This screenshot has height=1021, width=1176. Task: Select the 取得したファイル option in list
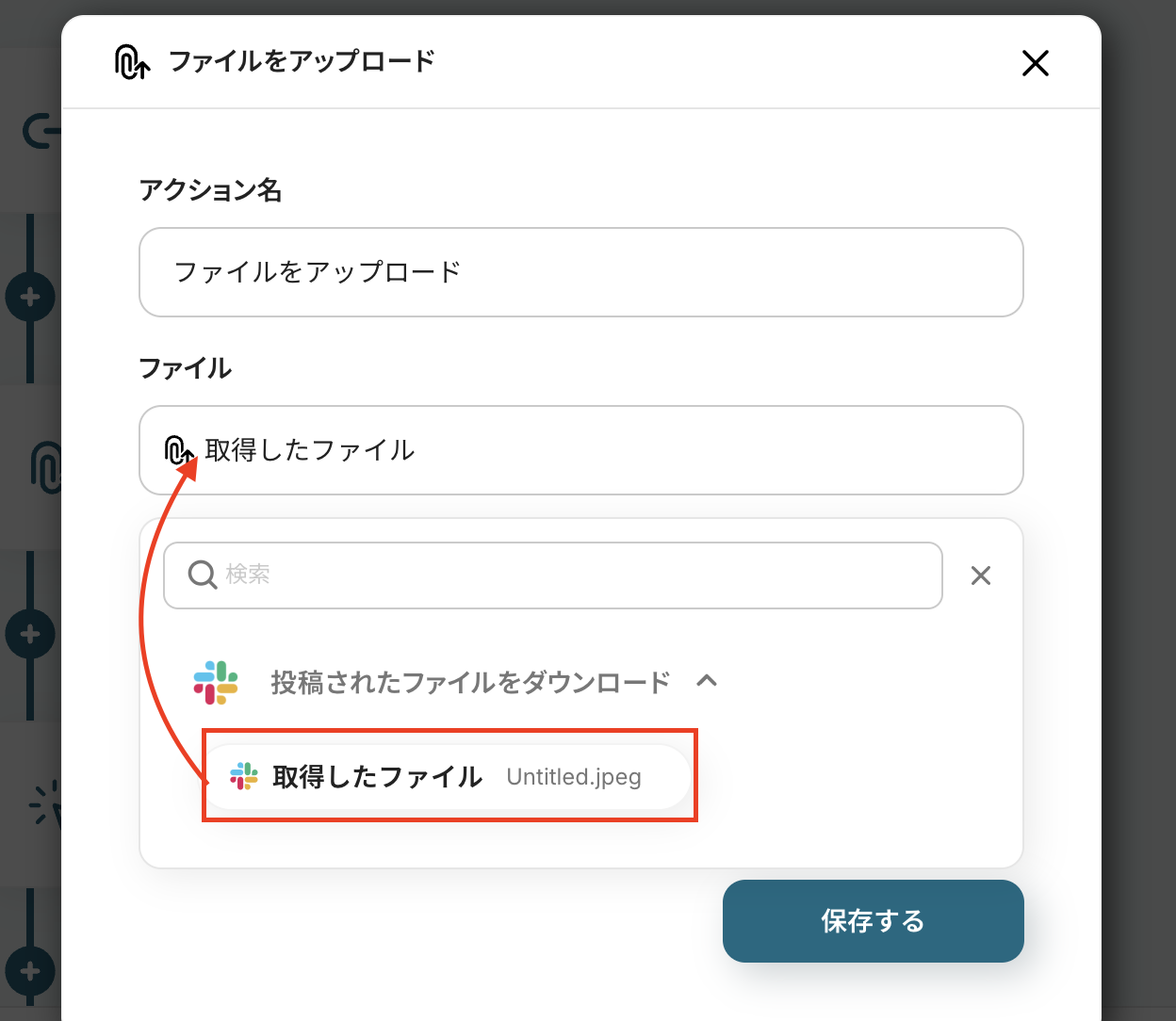point(377,776)
